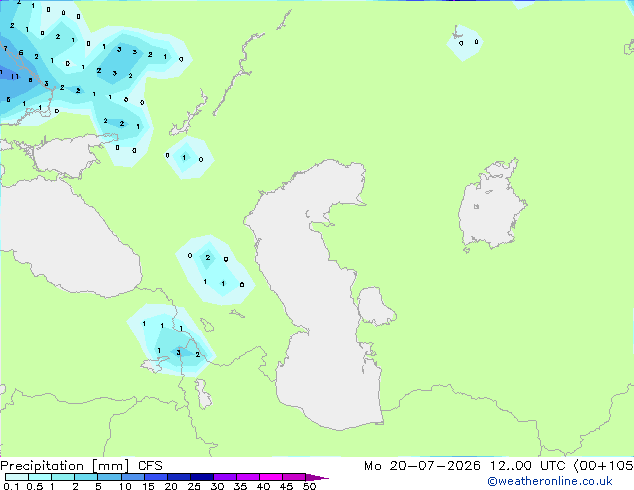The width and height of the screenshot is (634, 490).
Task: Click the "25" legend scale label
Action: 194,486
